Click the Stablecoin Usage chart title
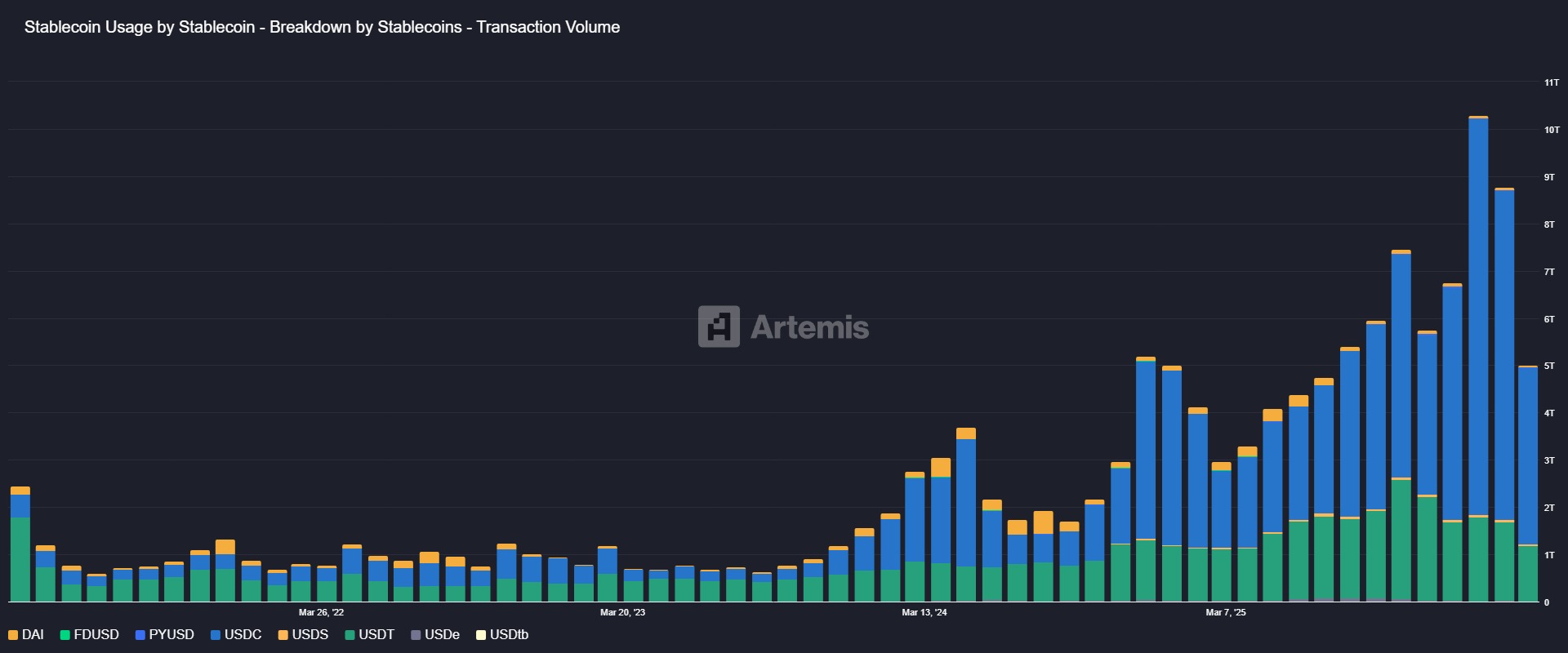Screen dimensions: 1568x653 point(322,27)
